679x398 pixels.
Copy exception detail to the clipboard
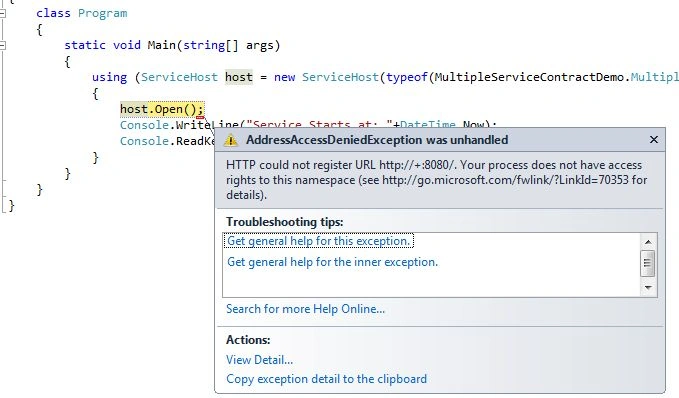pos(327,379)
